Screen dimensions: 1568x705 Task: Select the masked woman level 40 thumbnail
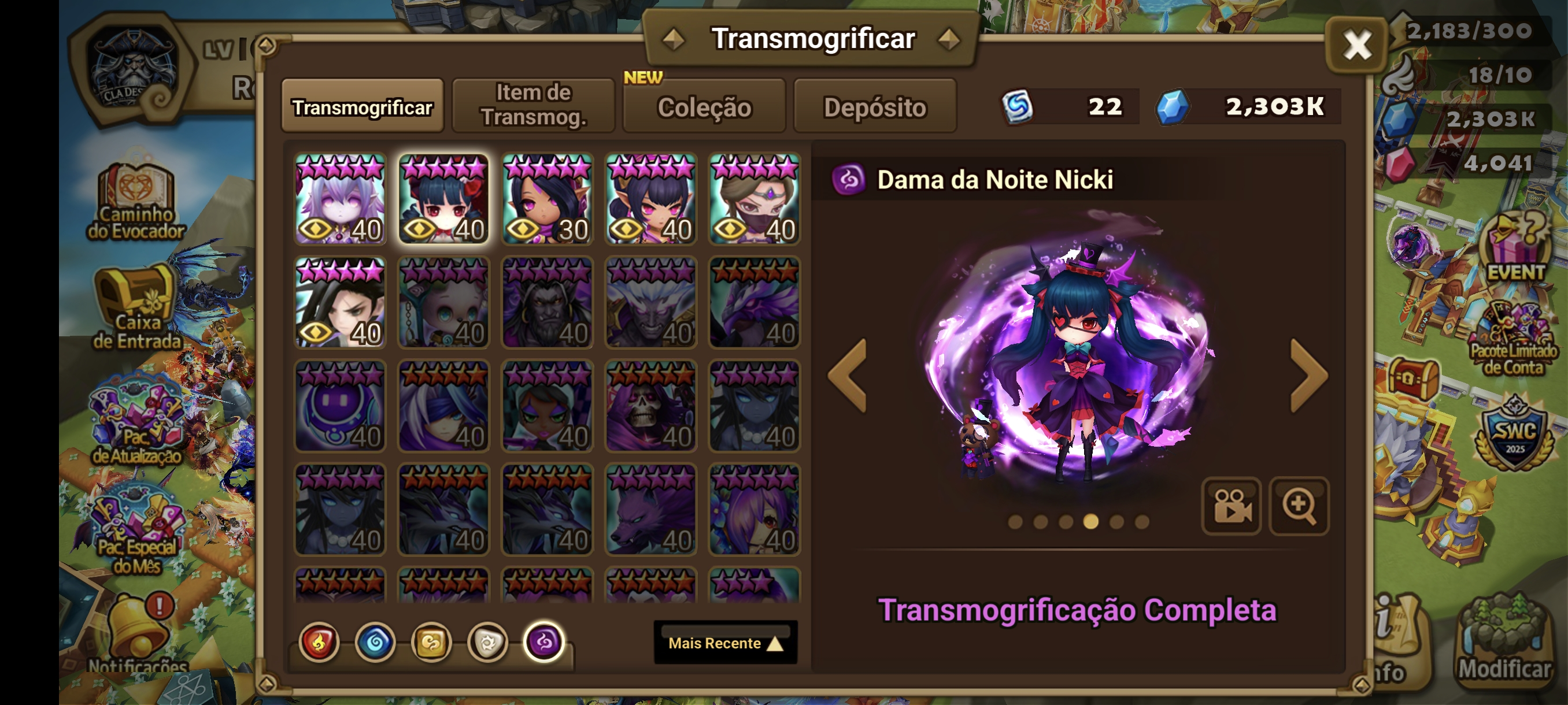coord(754,199)
